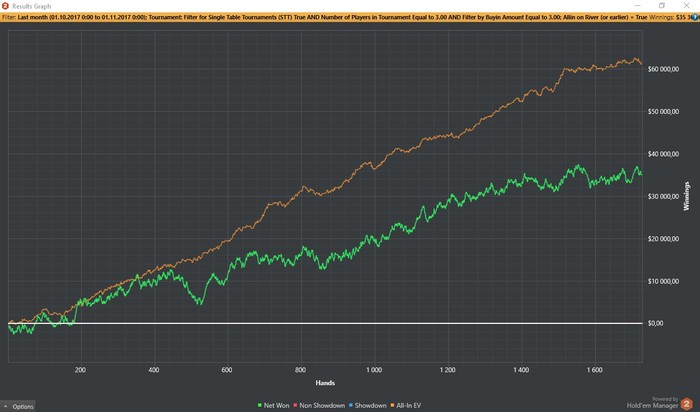Viewport: 700px width, 412px height.
Task: Click the help icon on the filter bar
Action: pyautogui.click(x=696, y=17)
